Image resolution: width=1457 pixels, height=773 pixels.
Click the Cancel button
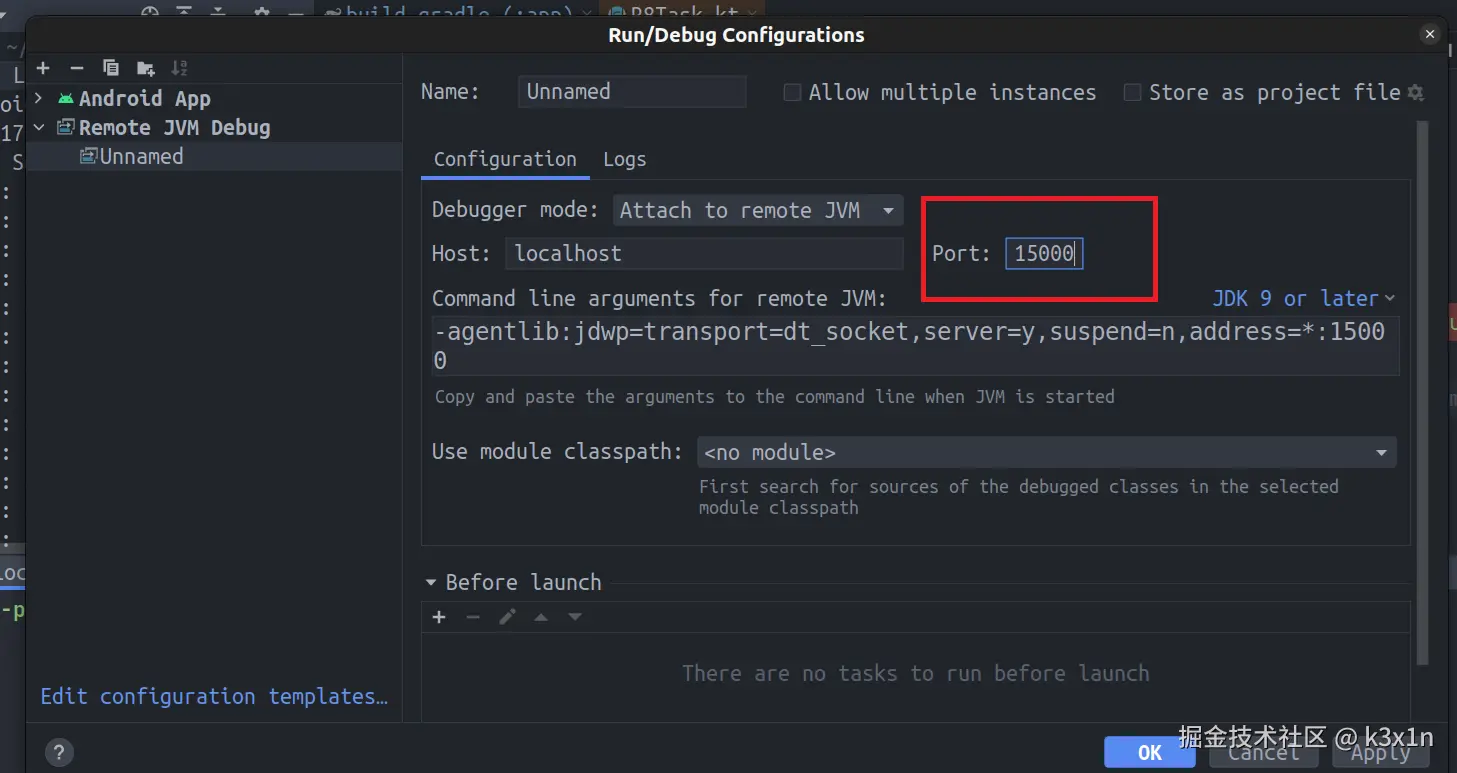[x=1263, y=753]
